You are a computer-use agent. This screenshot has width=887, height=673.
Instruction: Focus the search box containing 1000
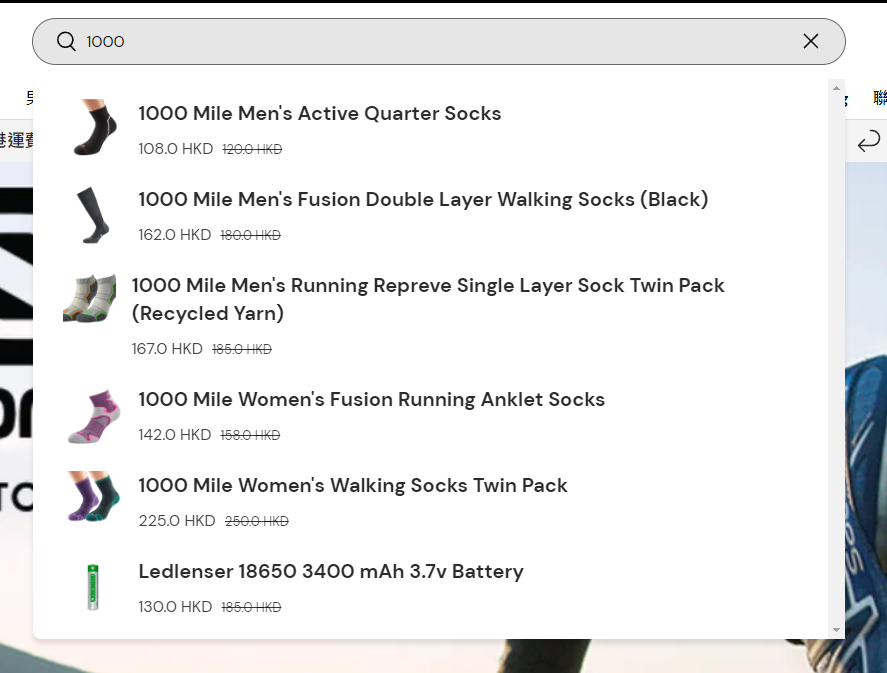(438, 41)
